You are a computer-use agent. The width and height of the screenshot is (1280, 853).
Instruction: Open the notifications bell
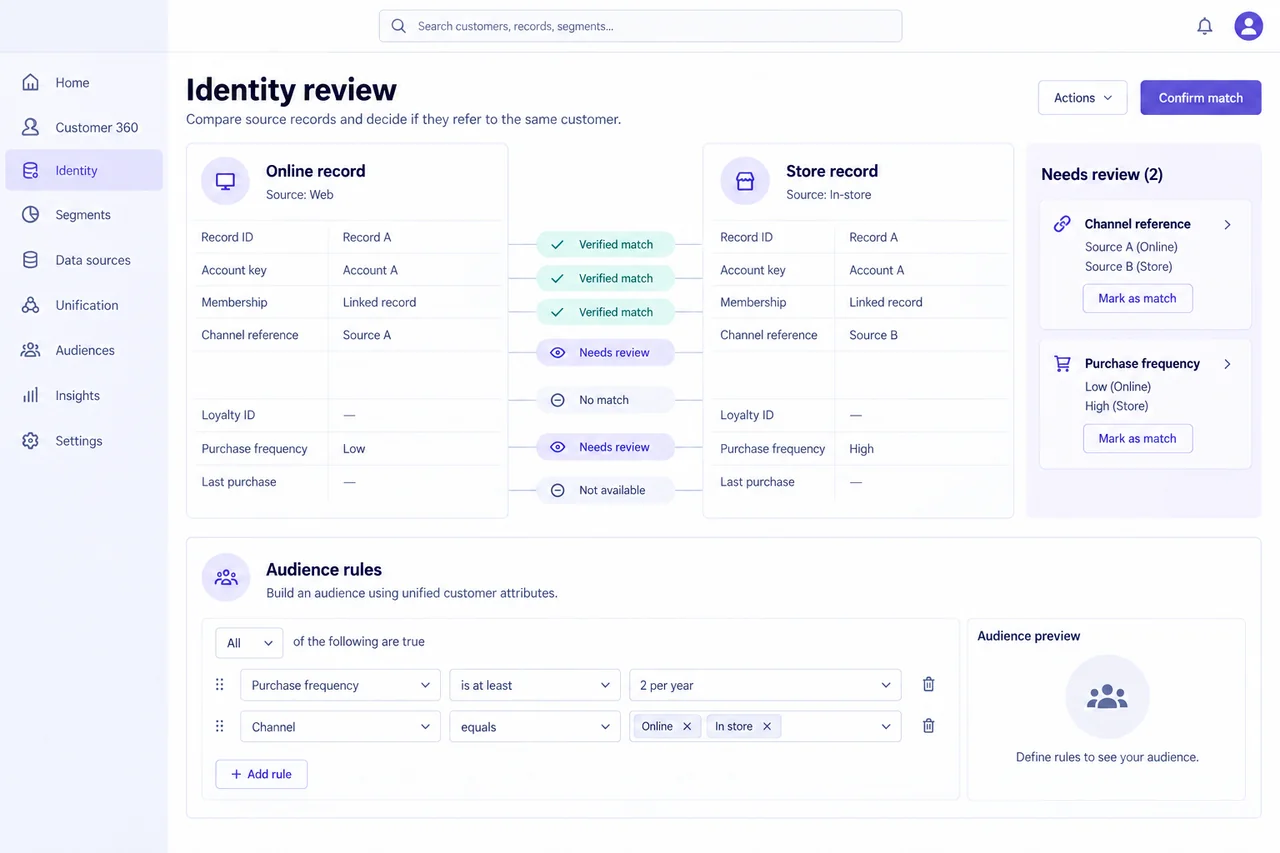tap(1205, 27)
